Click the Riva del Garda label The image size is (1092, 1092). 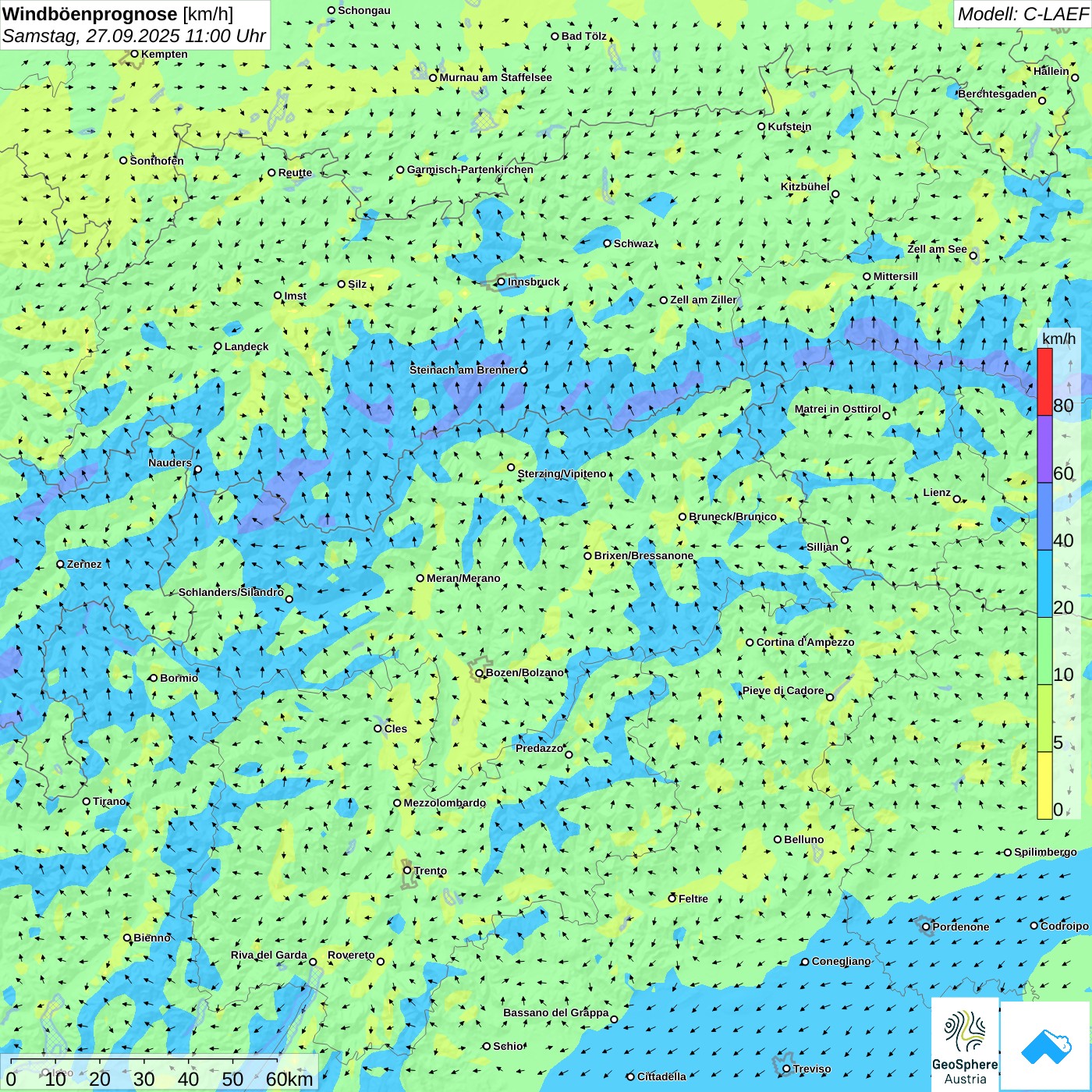pyautogui.click(x=269, y=955)
